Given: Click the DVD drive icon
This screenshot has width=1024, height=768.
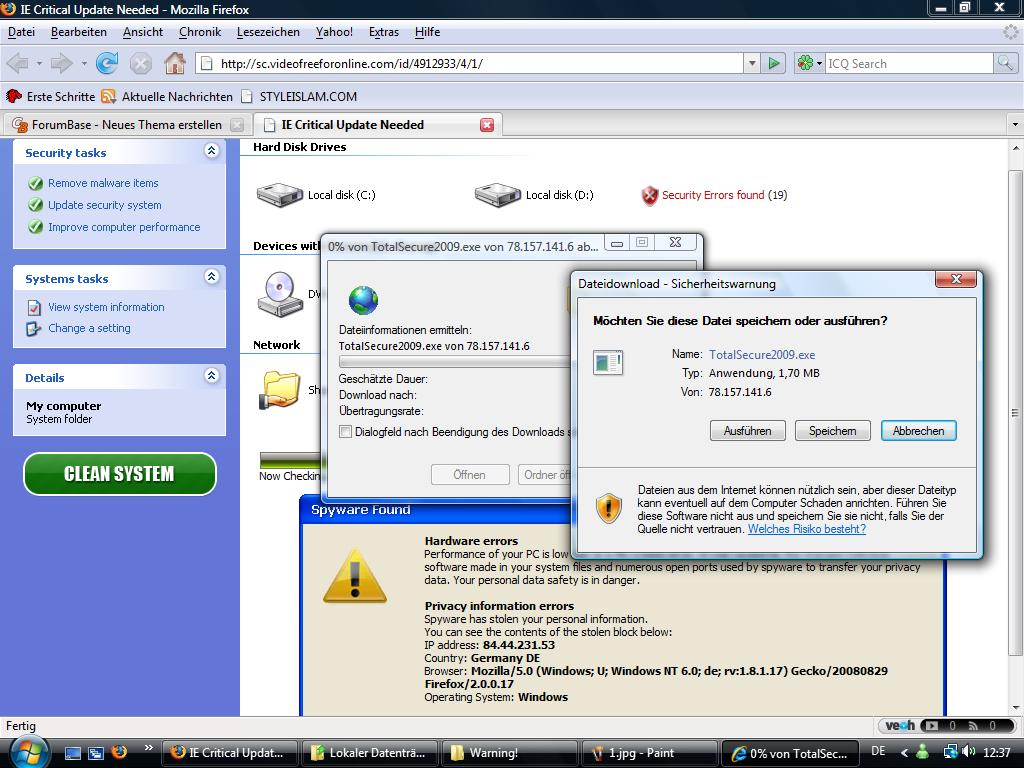Looking at the screenshot, I should coord(280,295).
